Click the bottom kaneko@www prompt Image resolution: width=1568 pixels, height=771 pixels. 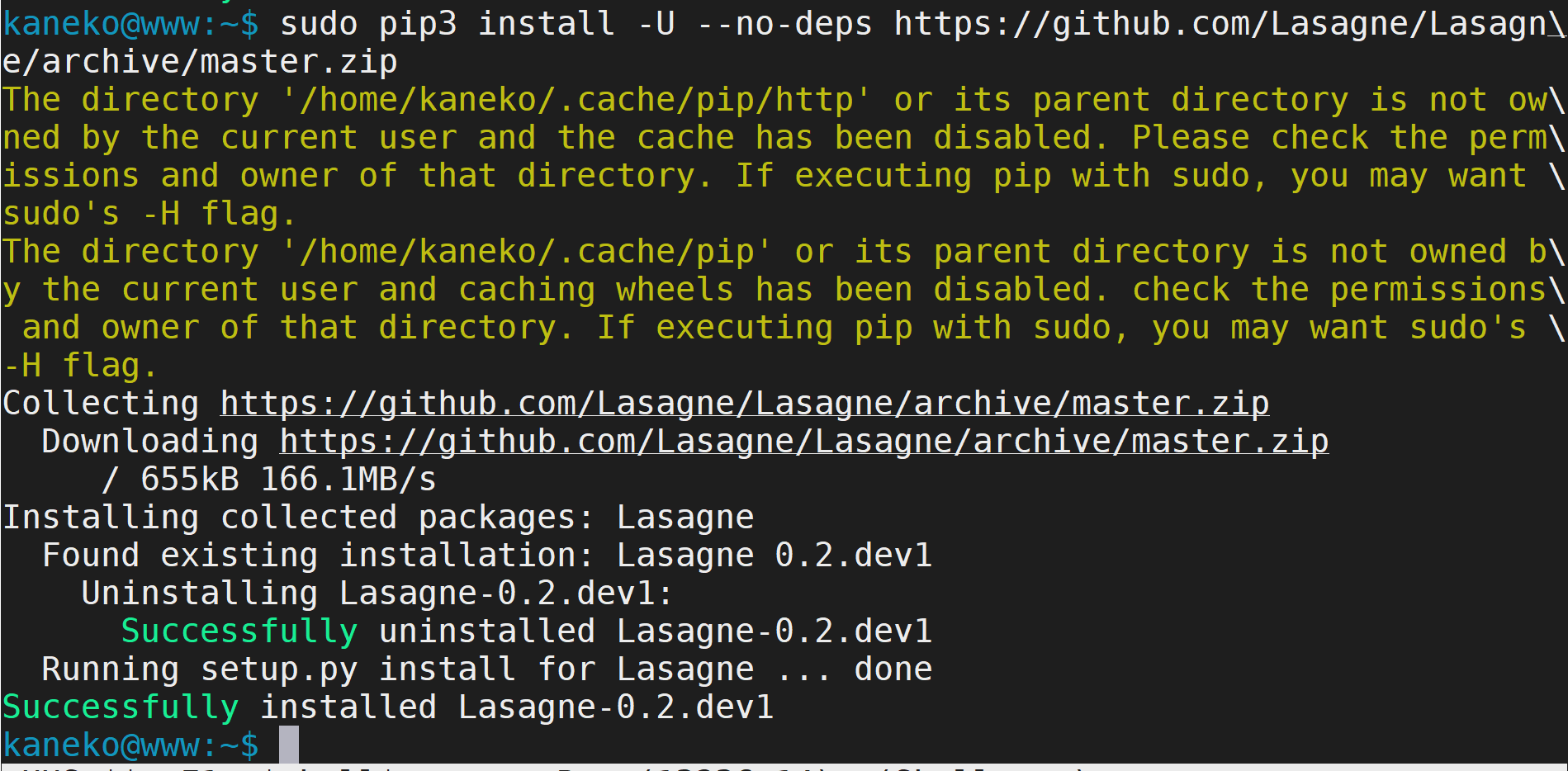[130, 745]
